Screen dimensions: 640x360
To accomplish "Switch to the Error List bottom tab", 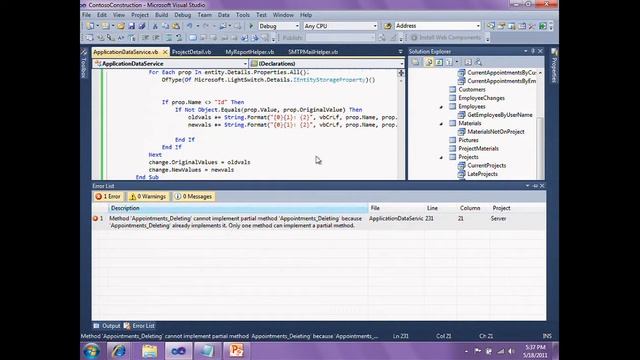I will tap(139, 326).
